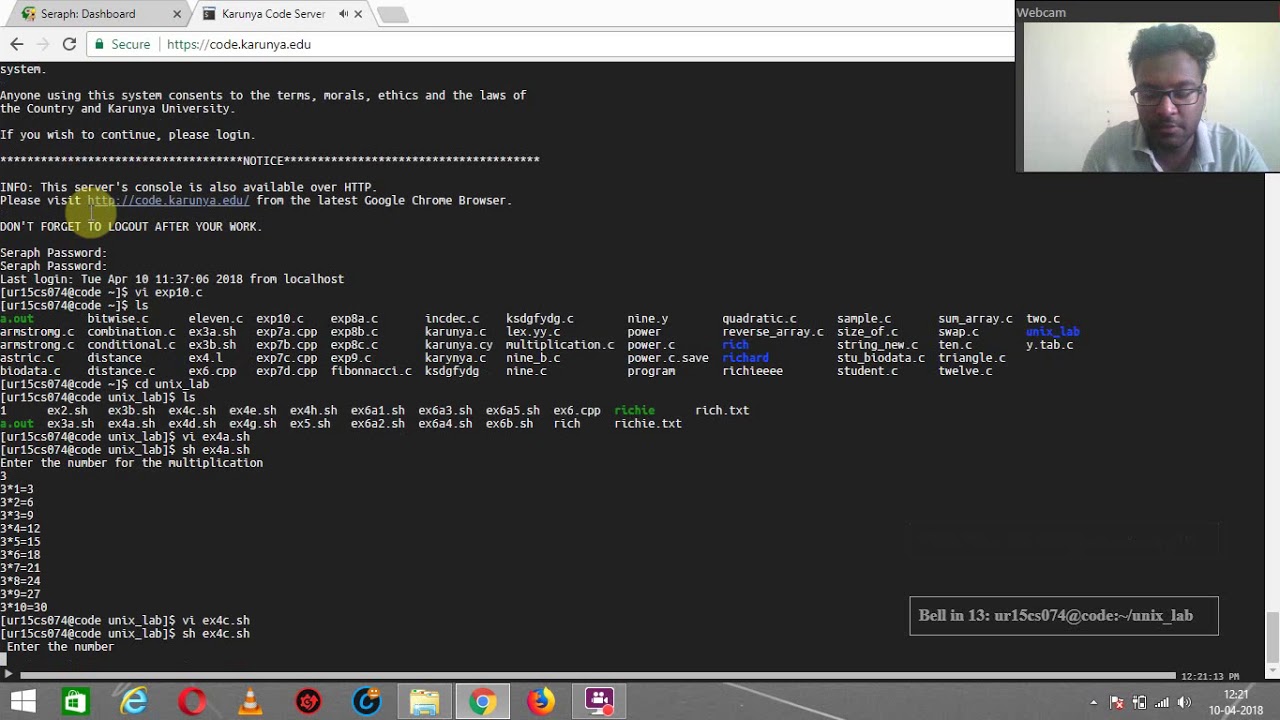
Task: Select the file name richie.txt
Action: click(x=648, y=423)
